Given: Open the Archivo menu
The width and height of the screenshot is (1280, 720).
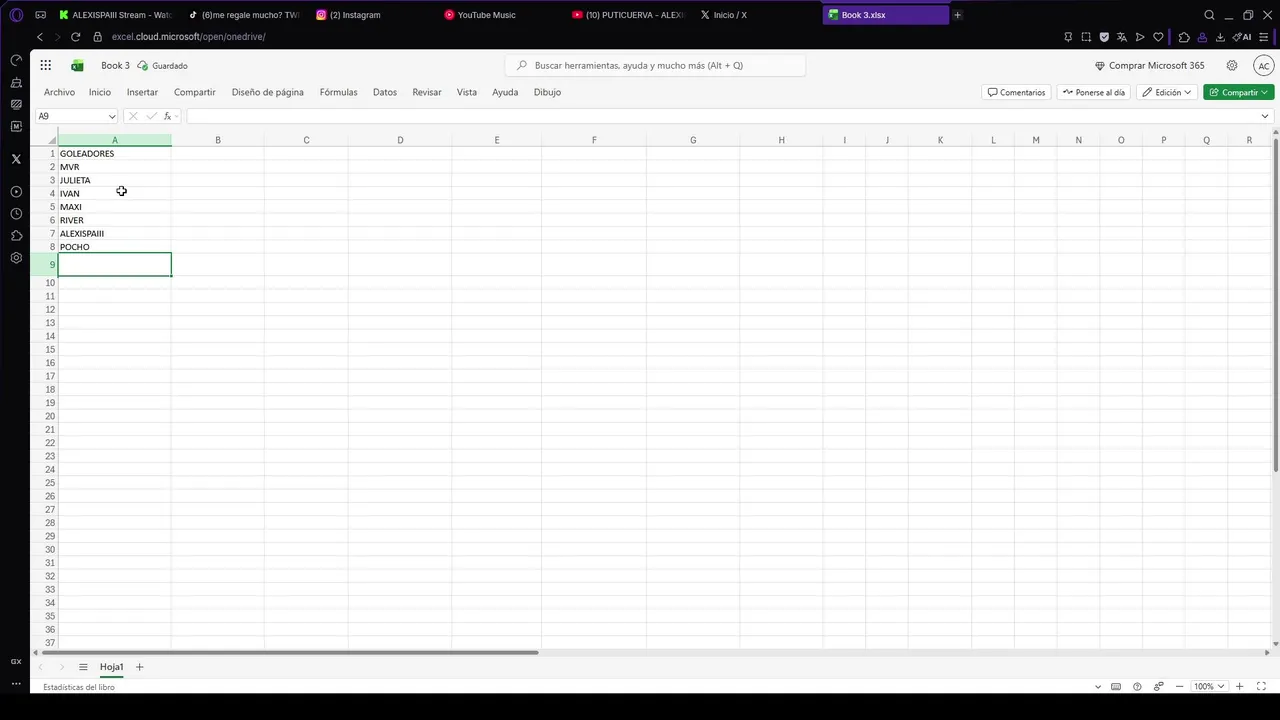Looking at the screenshot, I should pyautogui.click(x=59, y=92).
